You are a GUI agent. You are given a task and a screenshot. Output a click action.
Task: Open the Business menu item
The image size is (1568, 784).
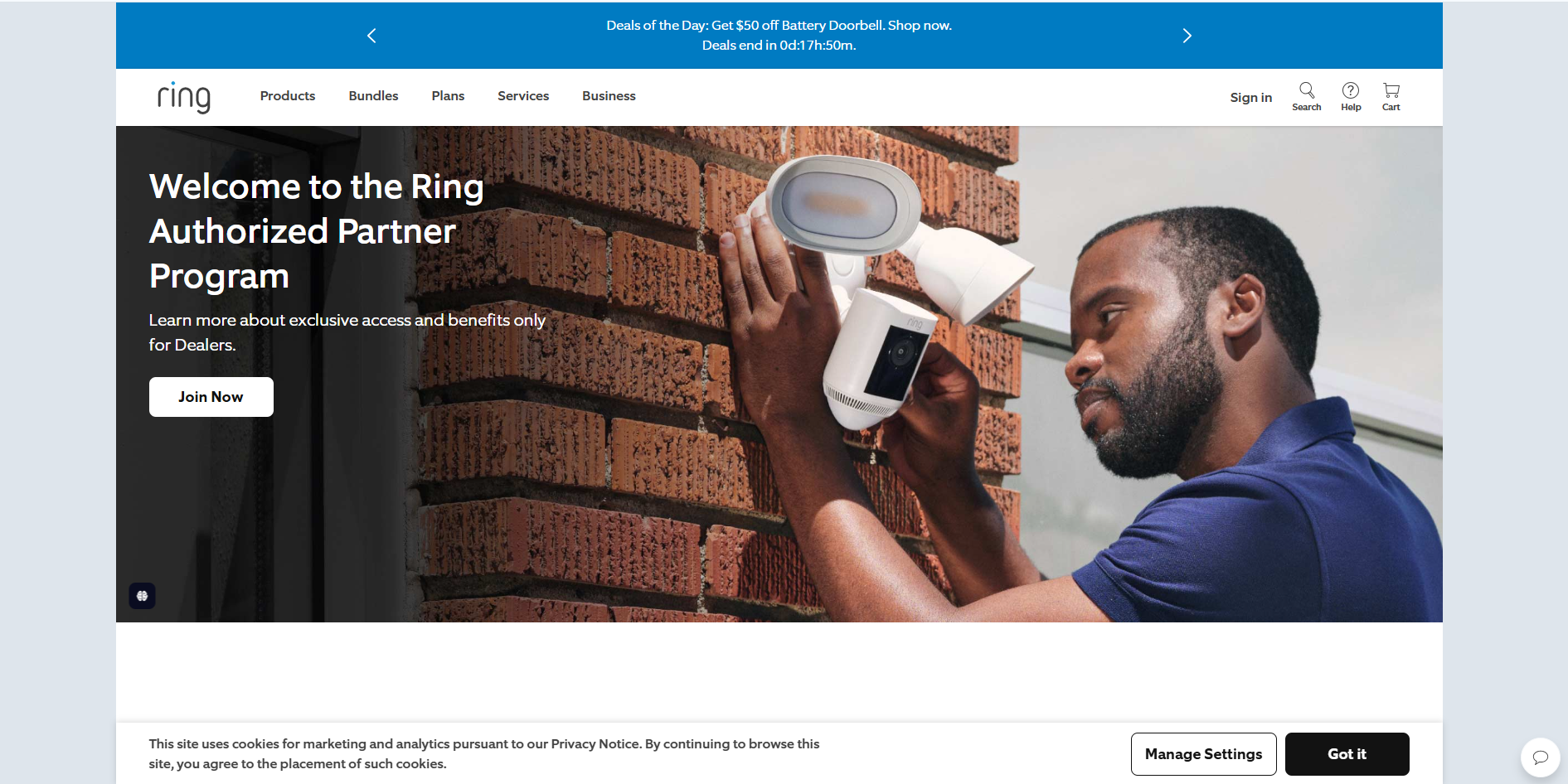pos(609,96)
